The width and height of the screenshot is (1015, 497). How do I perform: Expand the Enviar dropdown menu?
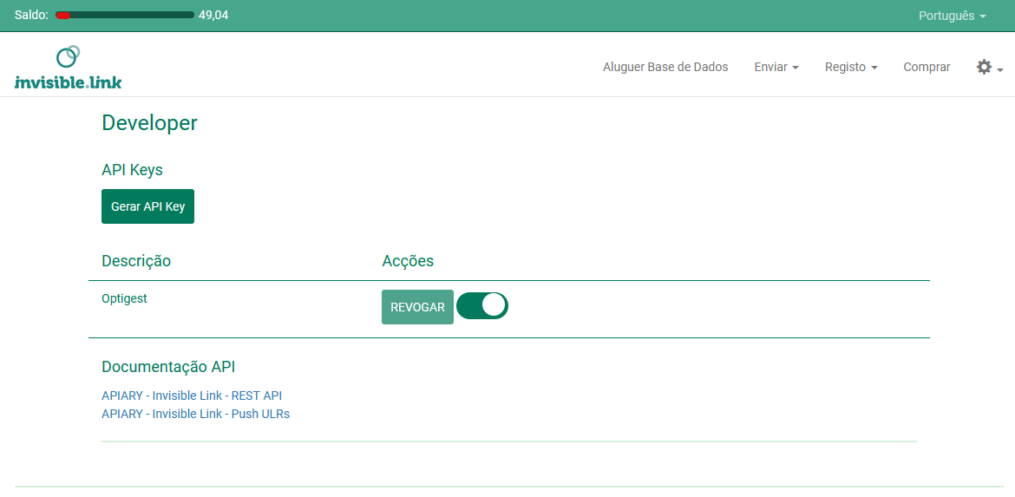(776, 67)
